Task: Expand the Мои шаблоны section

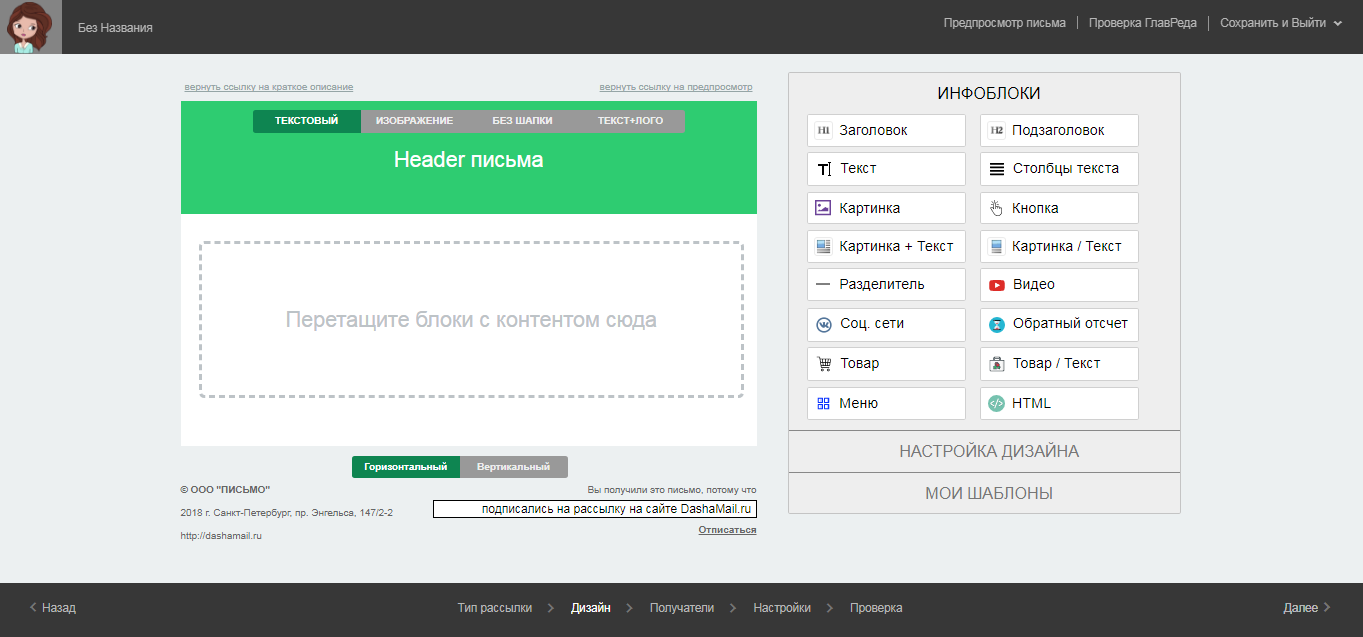Action: (988, 493)
